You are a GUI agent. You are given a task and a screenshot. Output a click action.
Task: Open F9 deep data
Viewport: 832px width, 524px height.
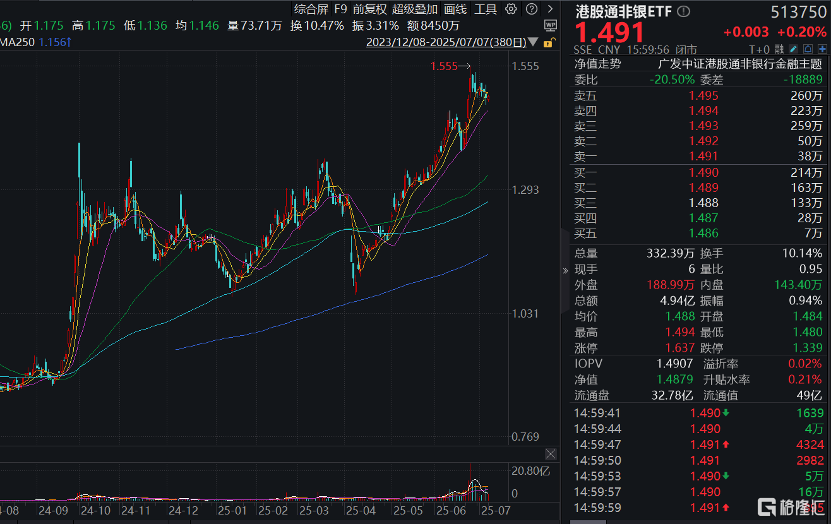tap(340, 9)
